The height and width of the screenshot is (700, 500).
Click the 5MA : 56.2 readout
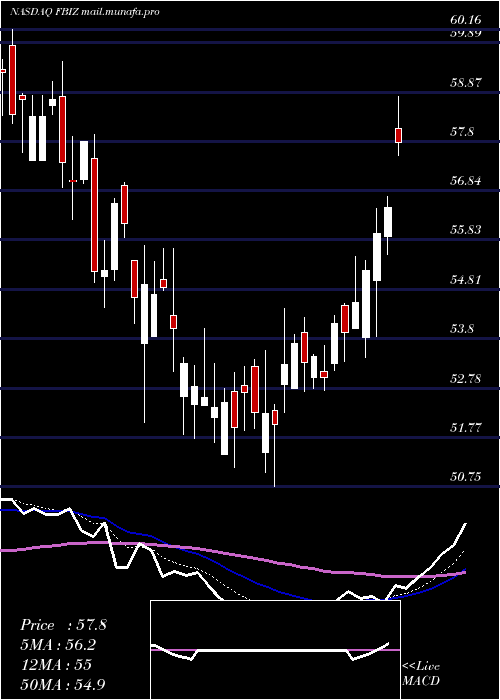[x=58, y=645]
